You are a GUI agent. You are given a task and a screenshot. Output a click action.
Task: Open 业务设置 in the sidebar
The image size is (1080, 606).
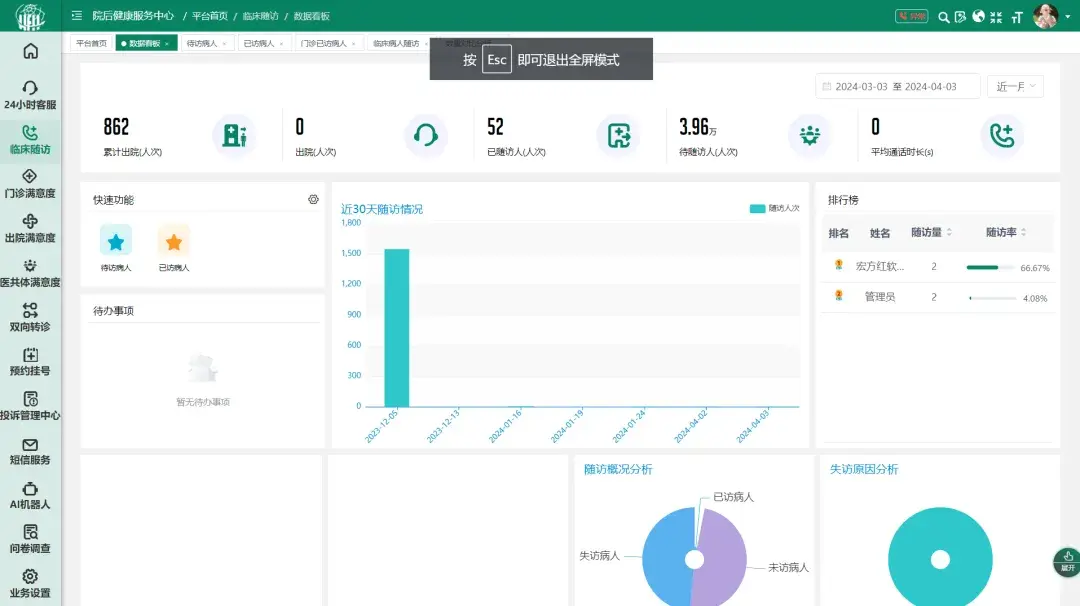click(x=30, y=584)
